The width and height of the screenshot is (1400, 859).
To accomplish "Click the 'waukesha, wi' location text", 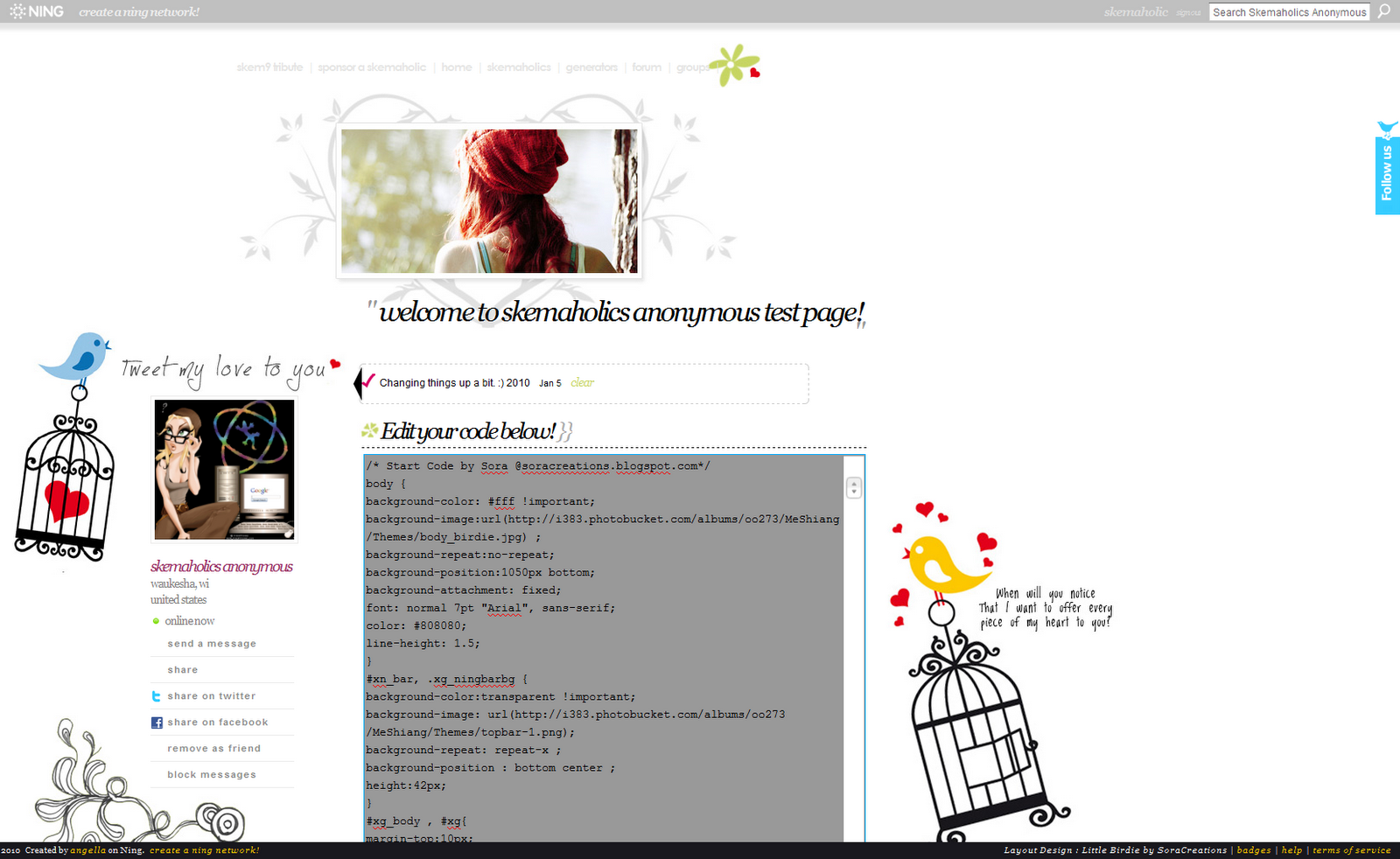I will click(179, 583).
